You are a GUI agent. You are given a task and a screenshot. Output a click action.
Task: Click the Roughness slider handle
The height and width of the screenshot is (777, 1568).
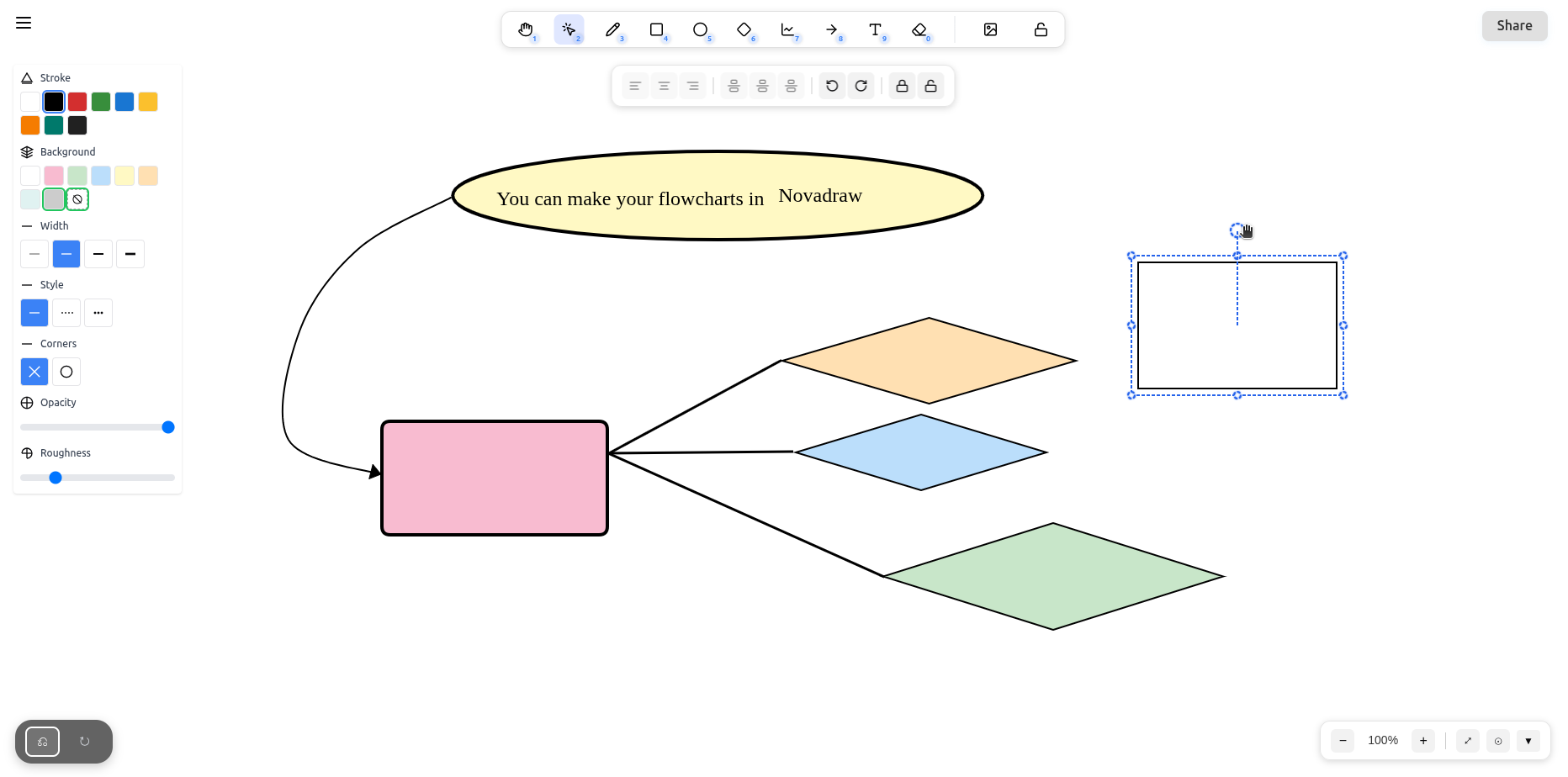56,478
